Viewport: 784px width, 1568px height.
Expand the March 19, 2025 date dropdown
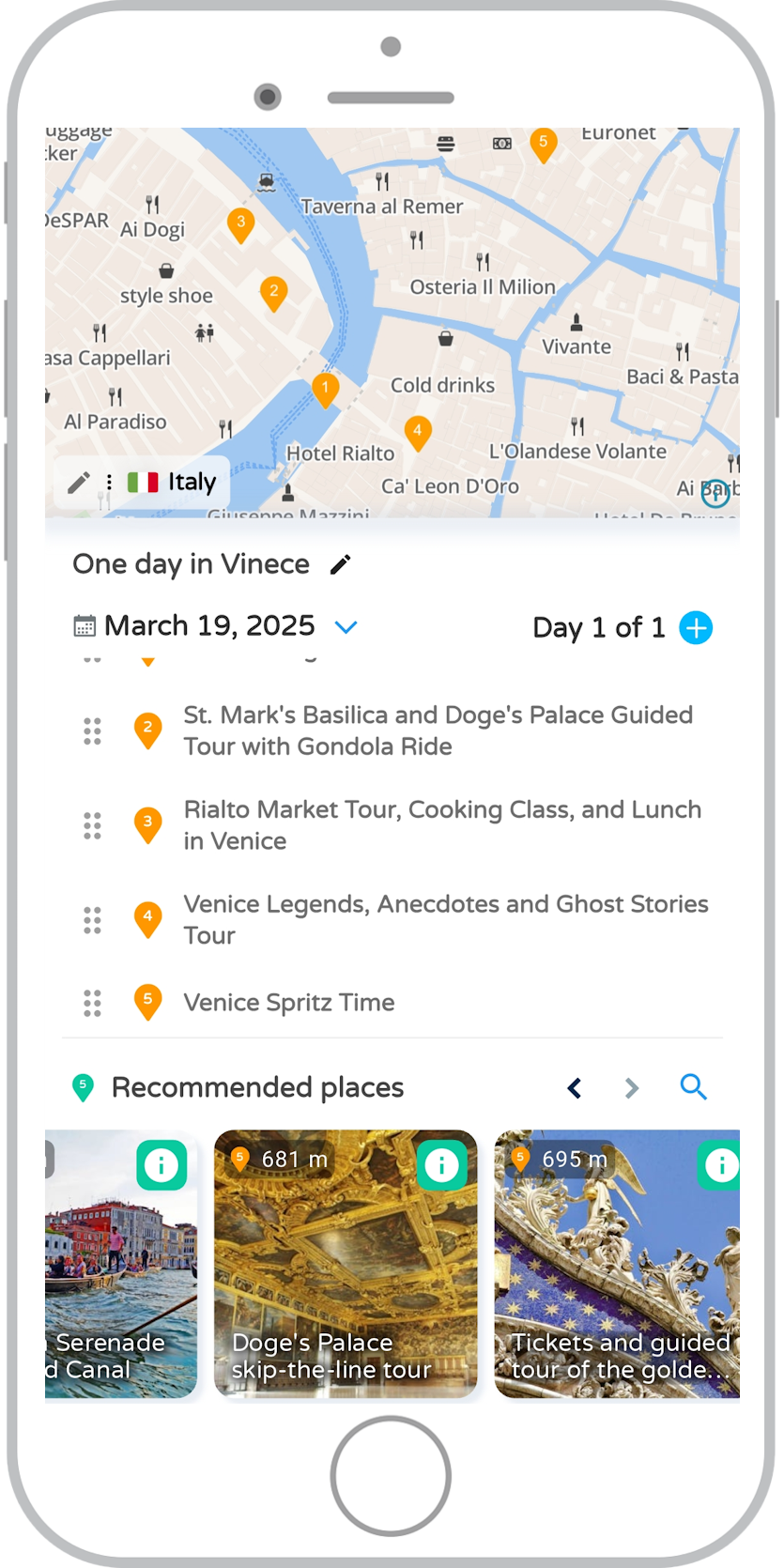click(346, 627)
